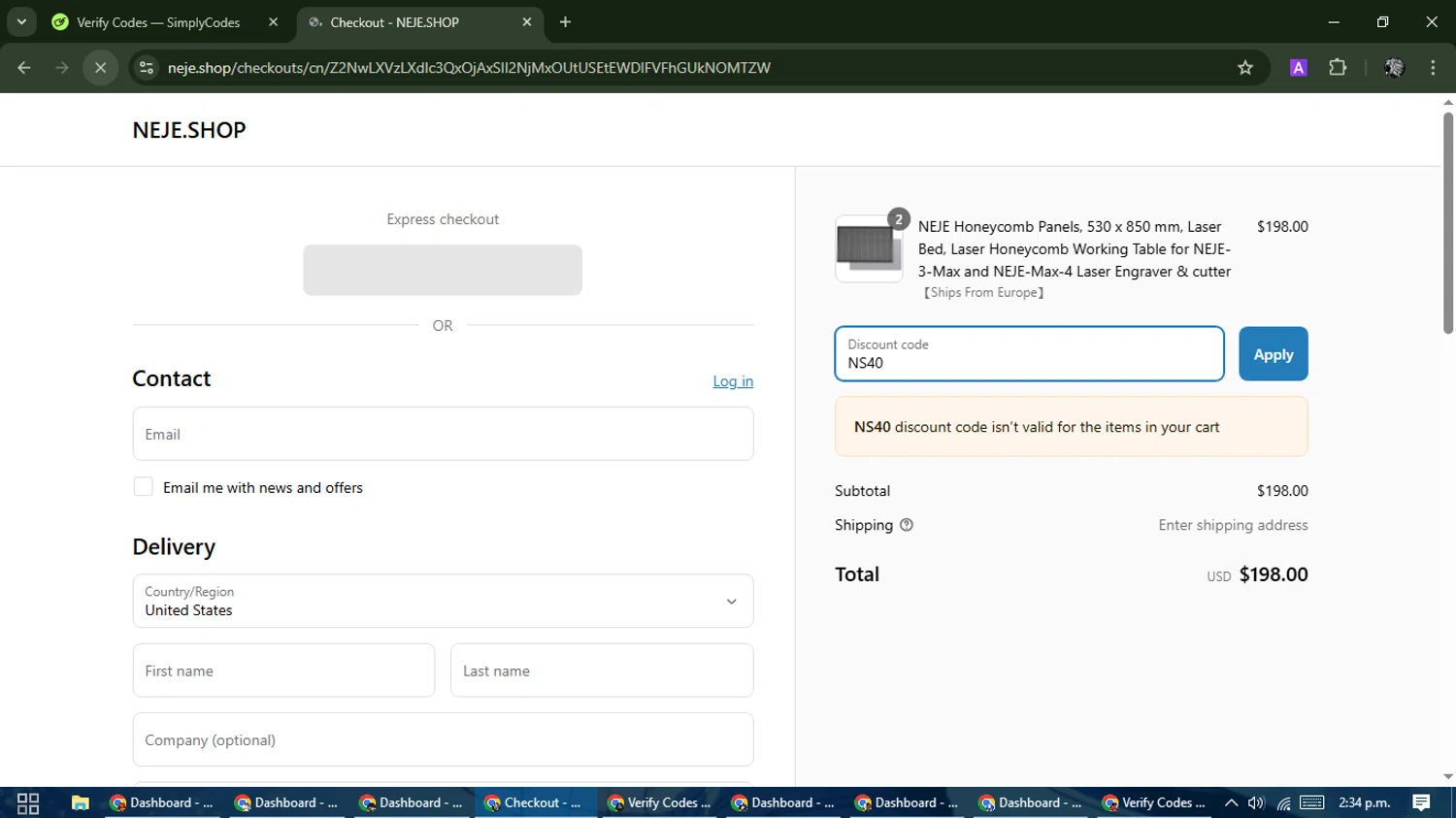
Task: Expand the Country/Region dropdown
Action: pos(443,601)
